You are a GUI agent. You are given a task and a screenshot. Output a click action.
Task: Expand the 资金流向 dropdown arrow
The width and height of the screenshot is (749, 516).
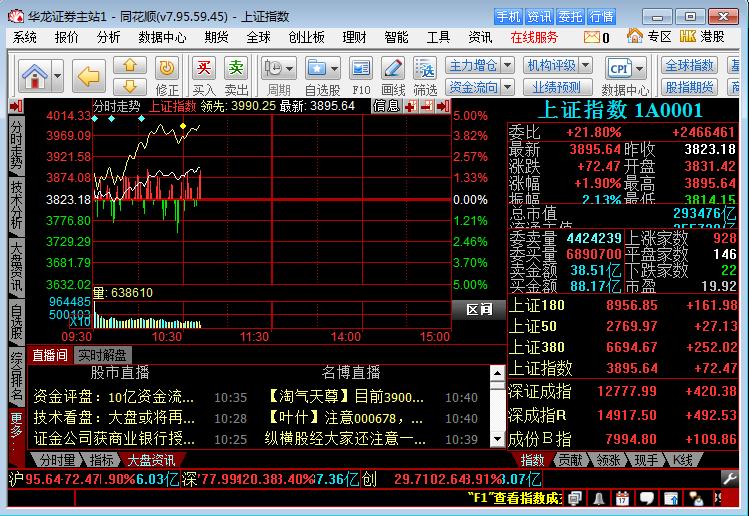[x=508, y=87]
